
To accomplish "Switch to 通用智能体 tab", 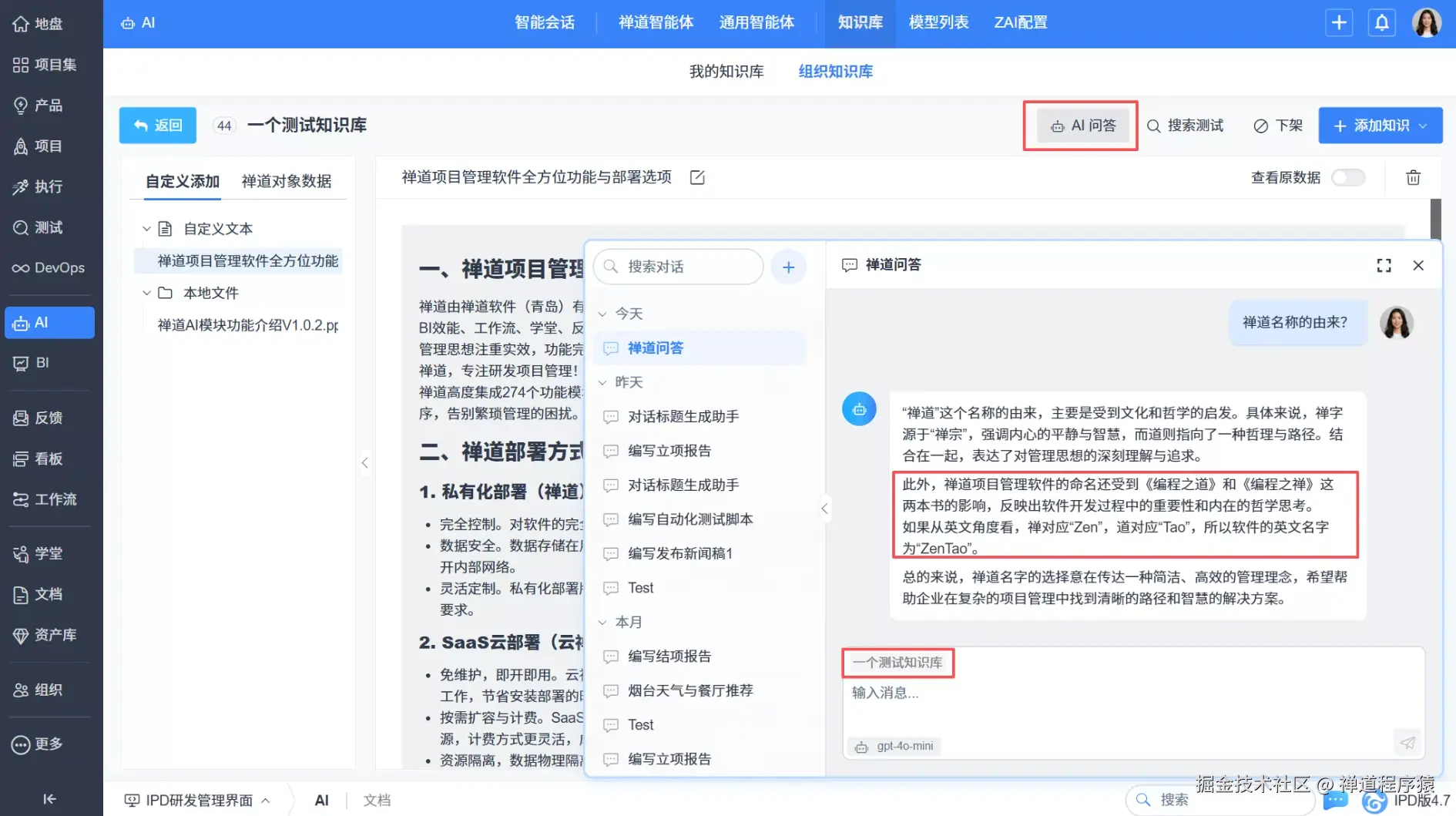I will 757,23.
